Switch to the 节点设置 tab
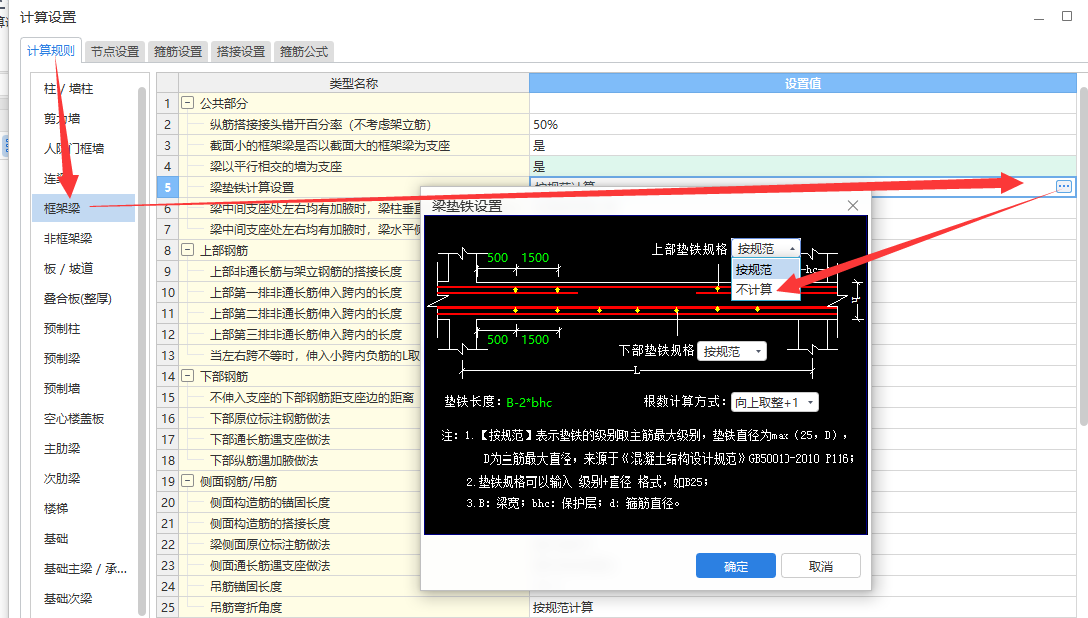Image resolution: width=1088 pixels, height=618 pixels. pyautogui.click(x=115, y=51)
